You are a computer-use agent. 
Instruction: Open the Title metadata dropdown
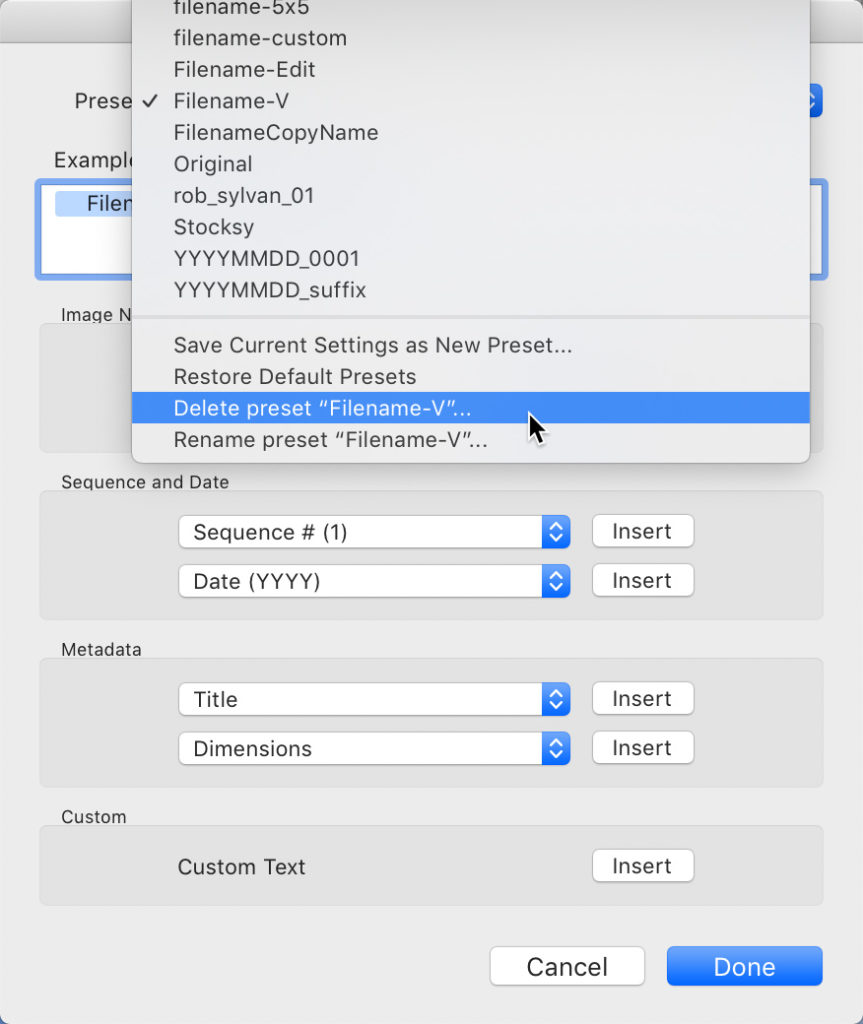[374, 699]
